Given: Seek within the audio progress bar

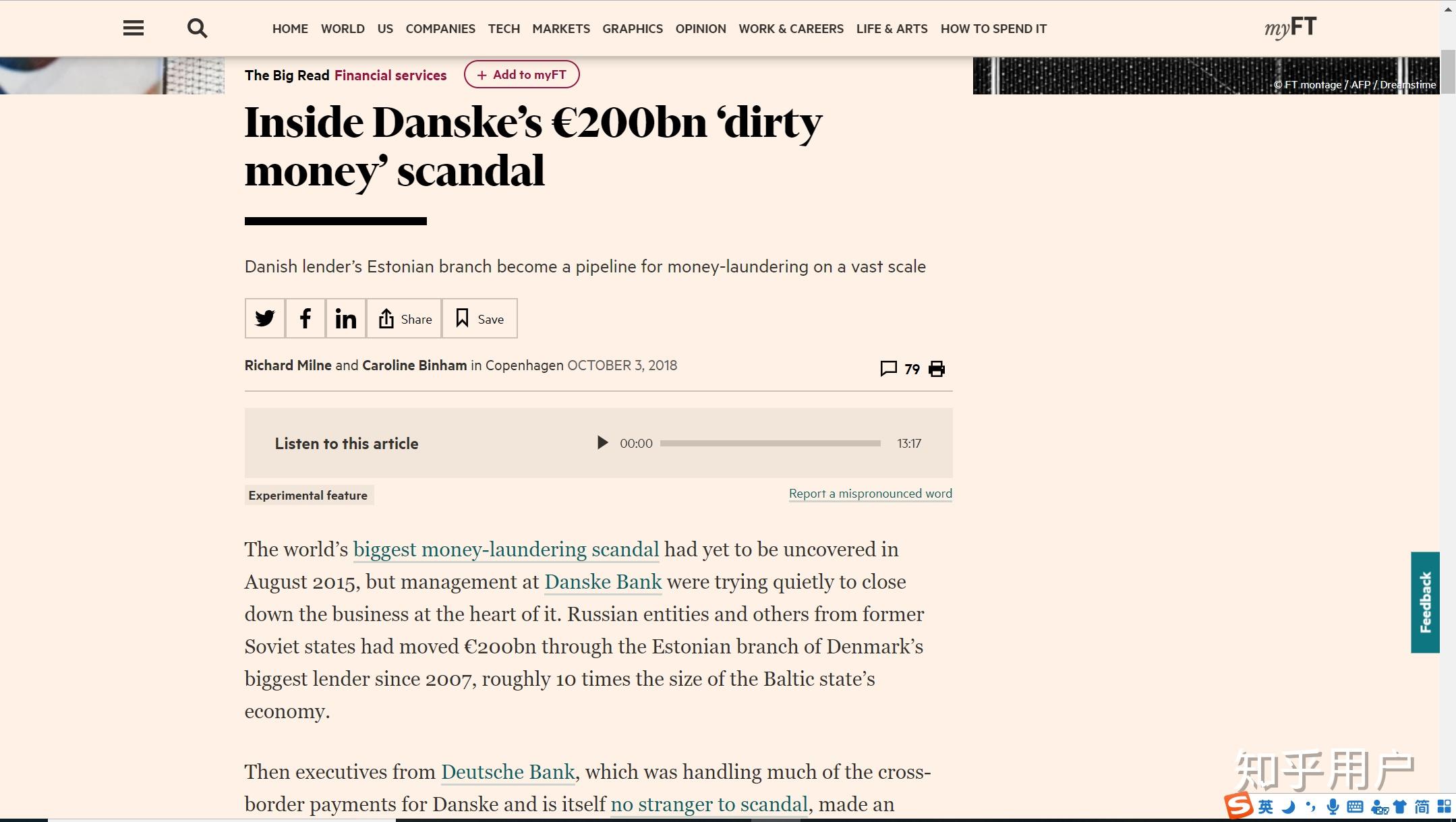Looking at the screenshot, I should pyautogui.click(x=770, y=443).
